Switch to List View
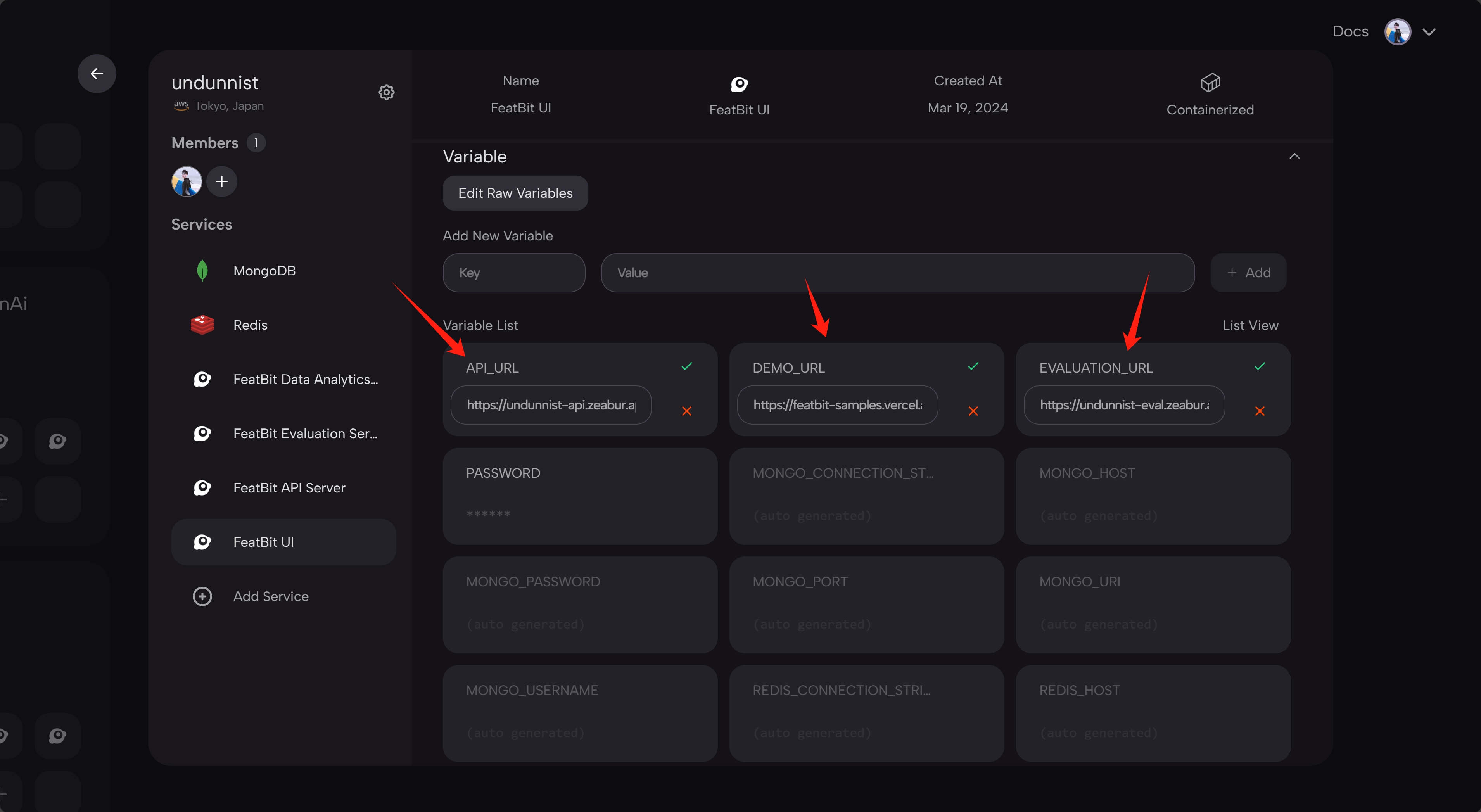 [x=1251, y=325]
